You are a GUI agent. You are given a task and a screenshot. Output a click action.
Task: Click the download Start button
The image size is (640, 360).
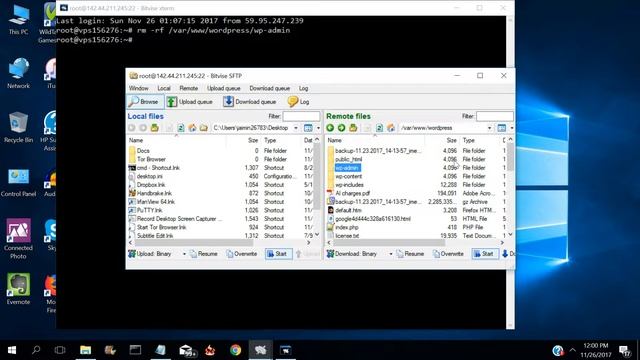click(x=485, y=254)
